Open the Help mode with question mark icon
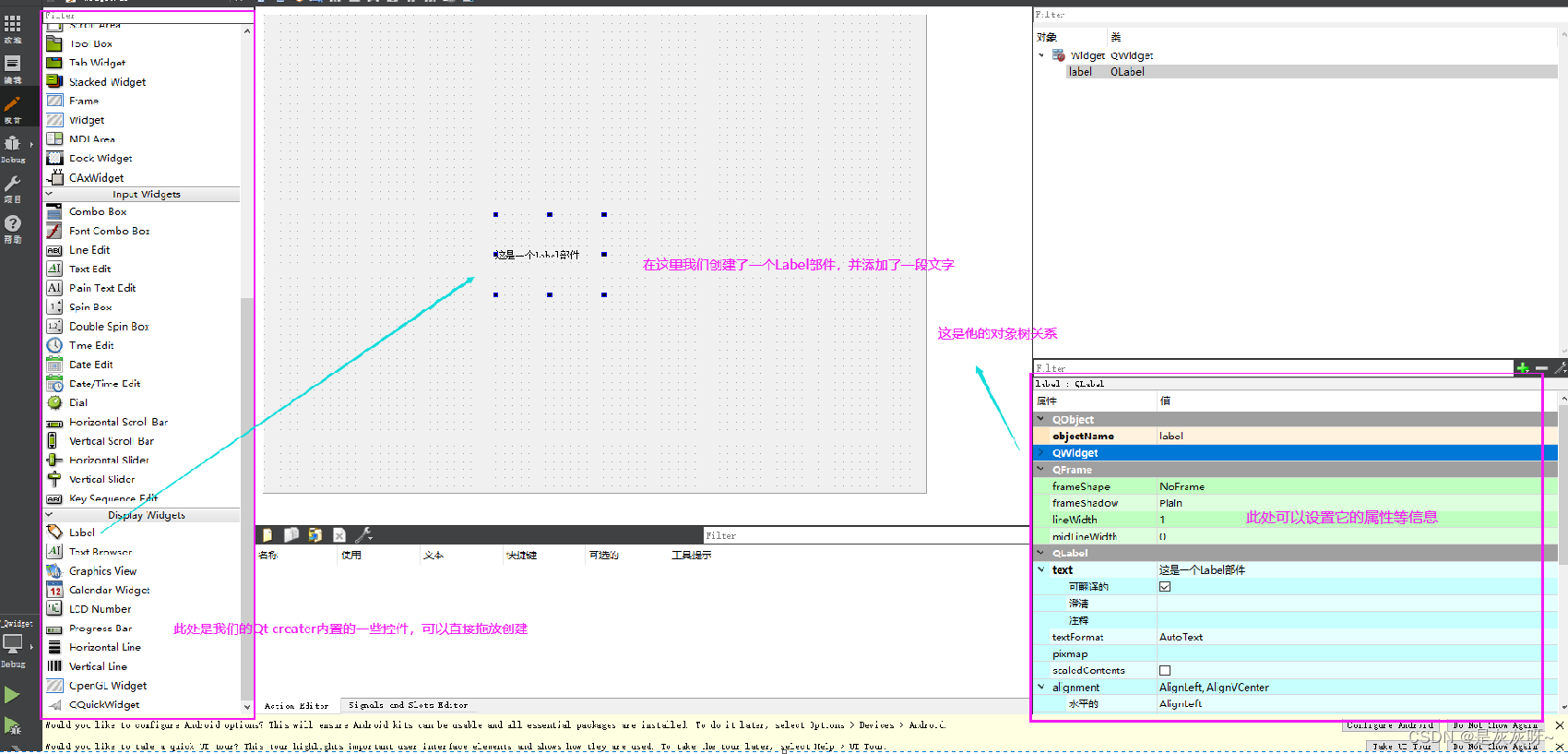 click(x=13, y=226)
